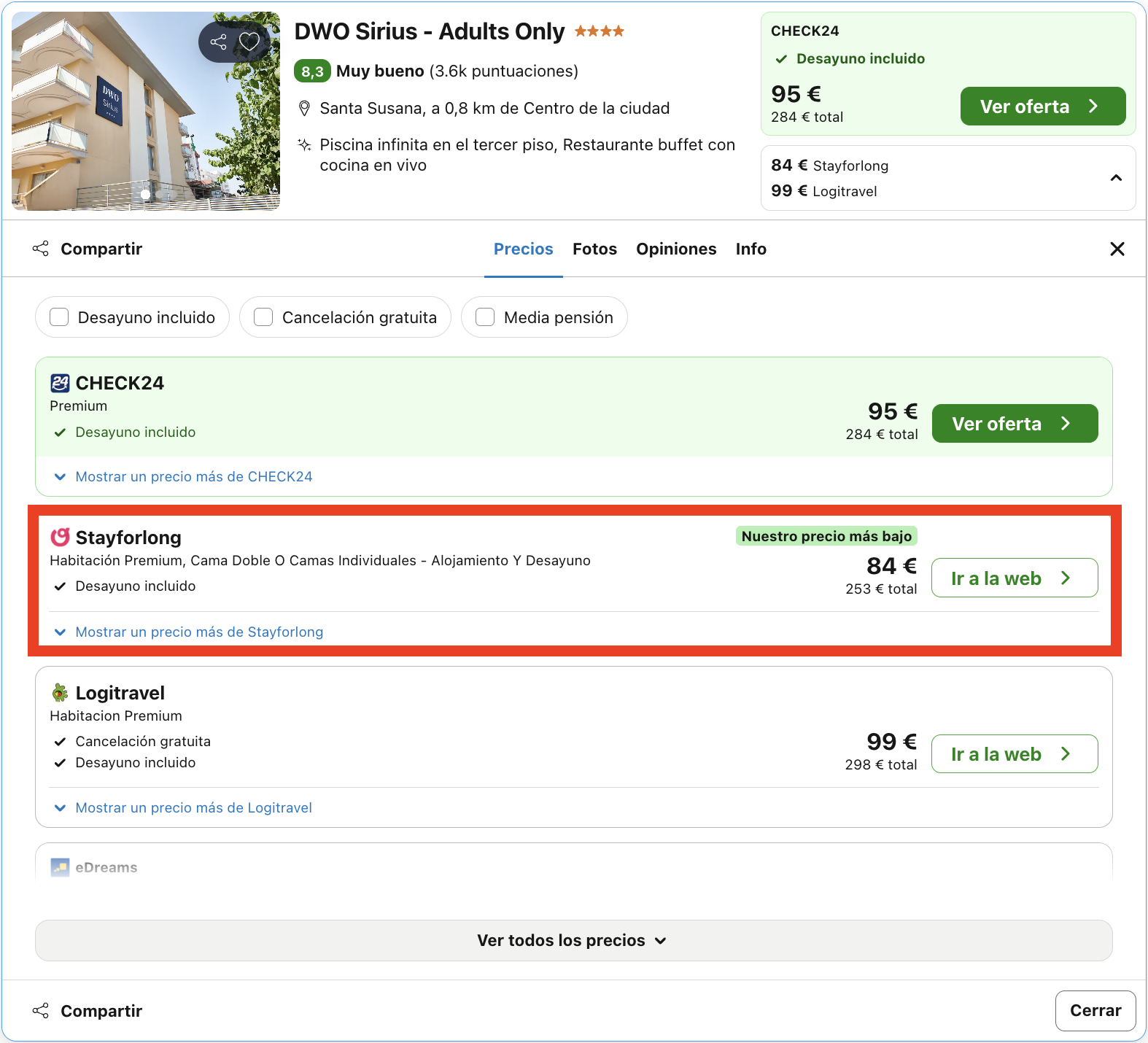Collapse the Stayforlong and Logitravel price summary chevron

[x=1116, y=178]
